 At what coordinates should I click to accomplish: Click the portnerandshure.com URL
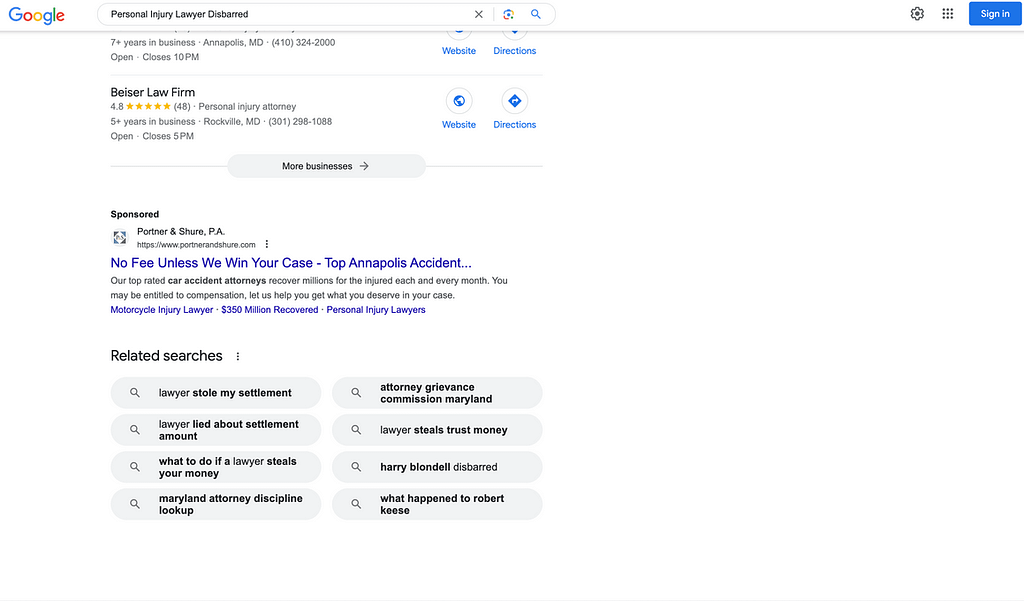coord(196,245)
